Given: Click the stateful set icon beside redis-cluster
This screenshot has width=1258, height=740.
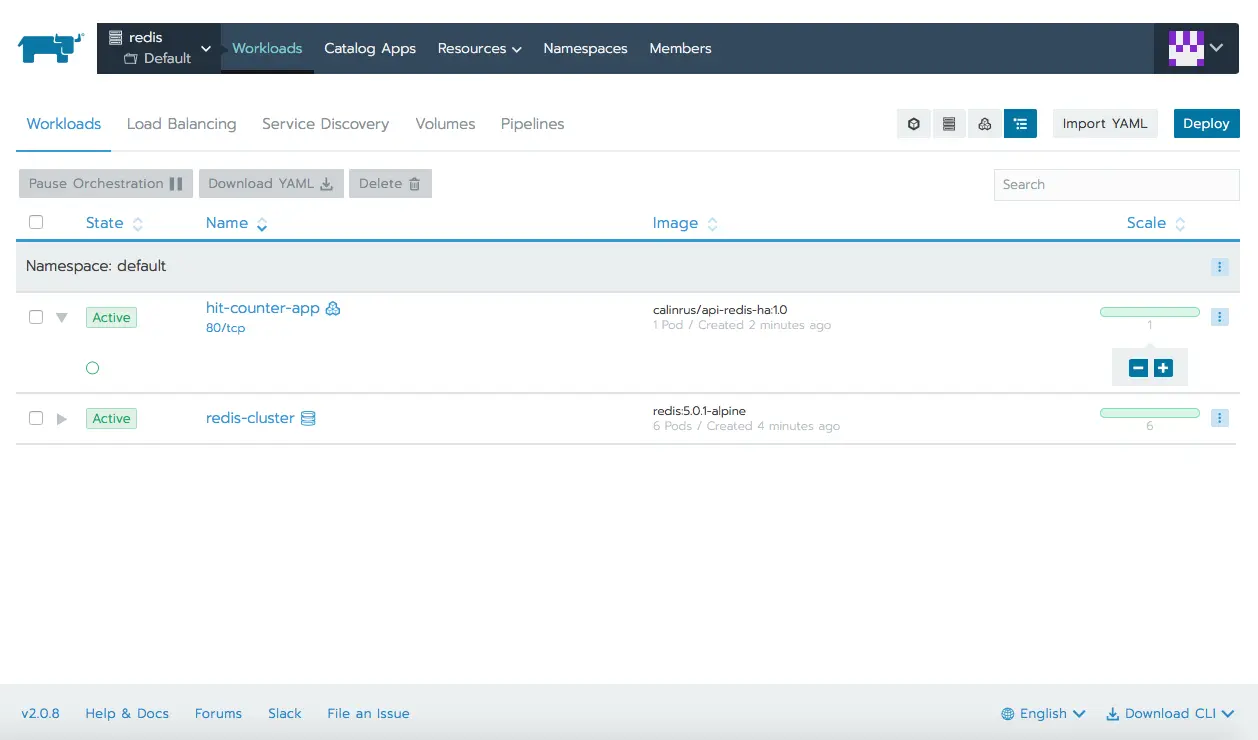Looking at the screenshot, I should click(308, 418).
